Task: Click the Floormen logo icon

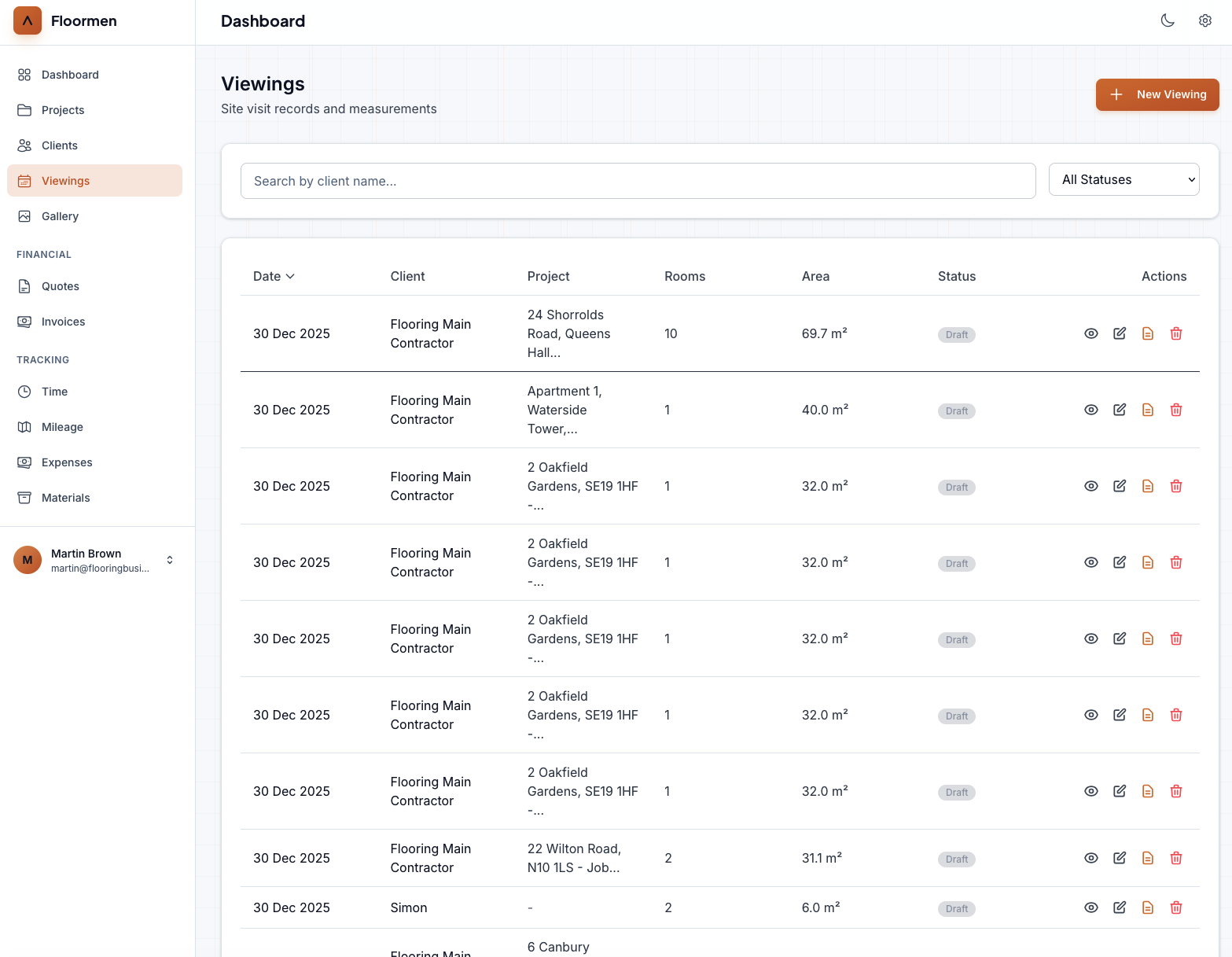Action: [x=28, y=21]
